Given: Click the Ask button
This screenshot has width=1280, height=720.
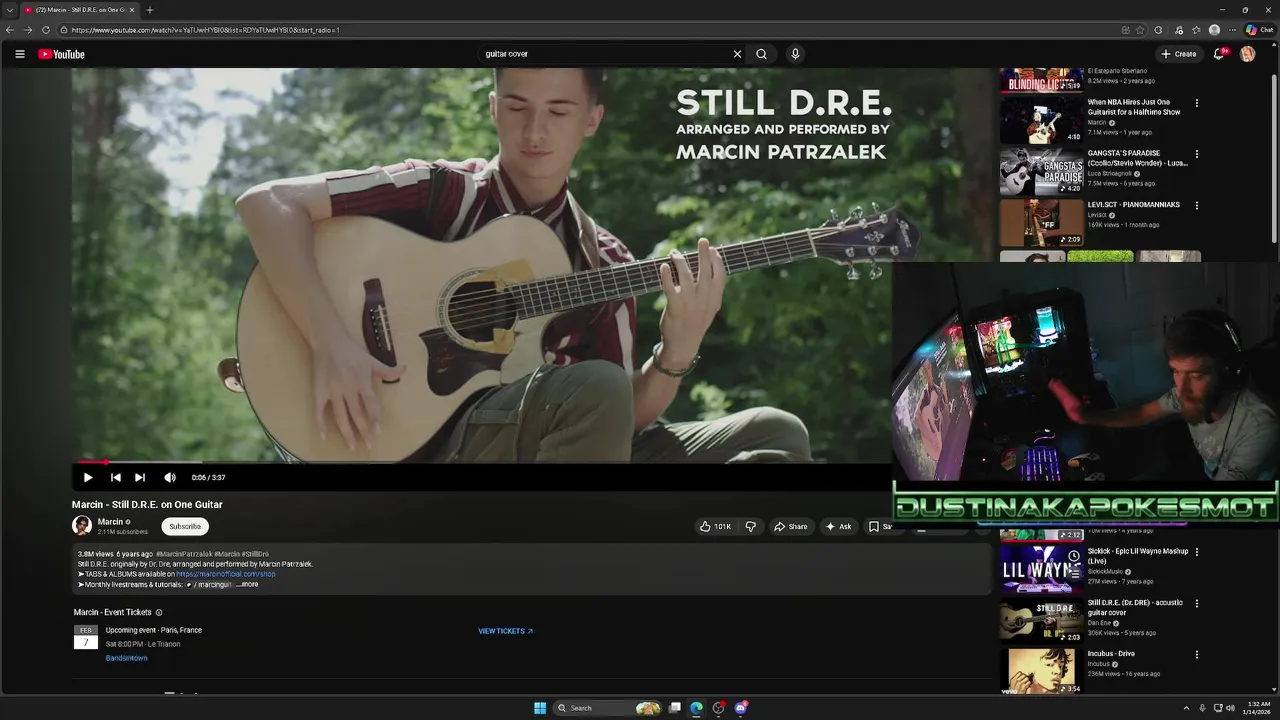Looking at the screenshot, I should 838,526.
